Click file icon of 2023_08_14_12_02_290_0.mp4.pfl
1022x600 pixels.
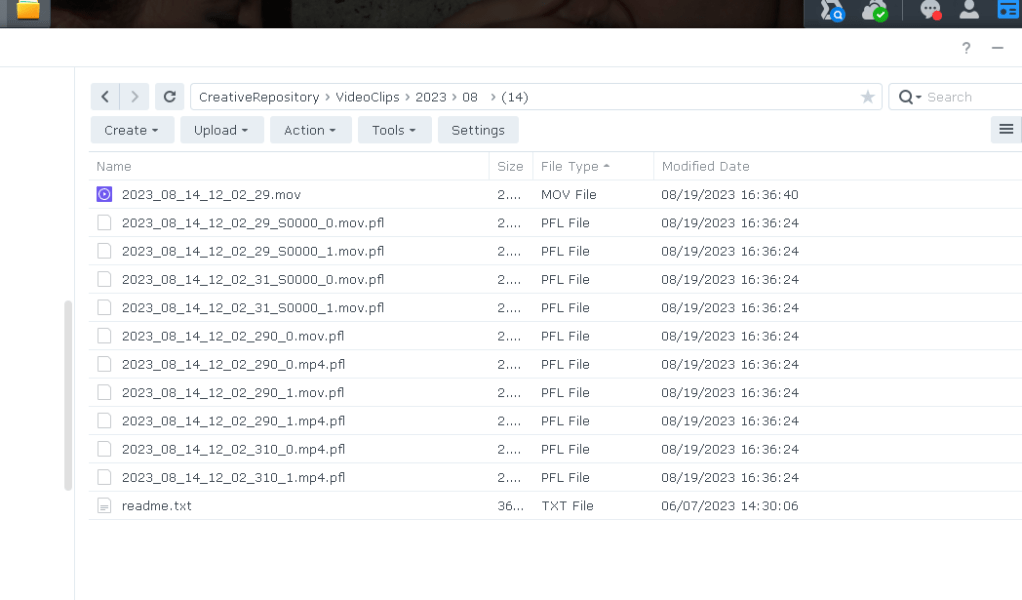(104, 364)
